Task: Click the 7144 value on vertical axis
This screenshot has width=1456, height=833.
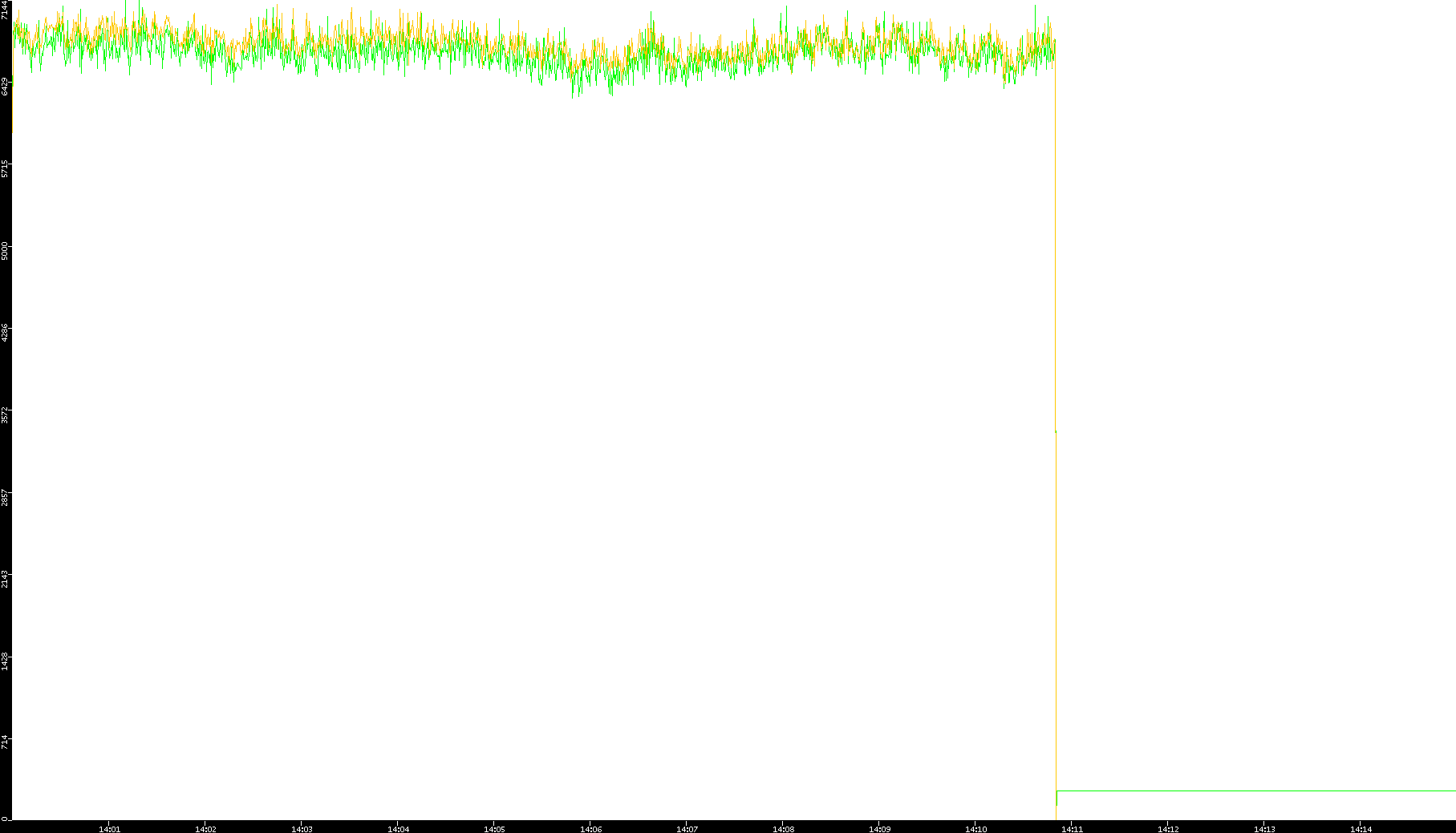Action: pos(6,10)
